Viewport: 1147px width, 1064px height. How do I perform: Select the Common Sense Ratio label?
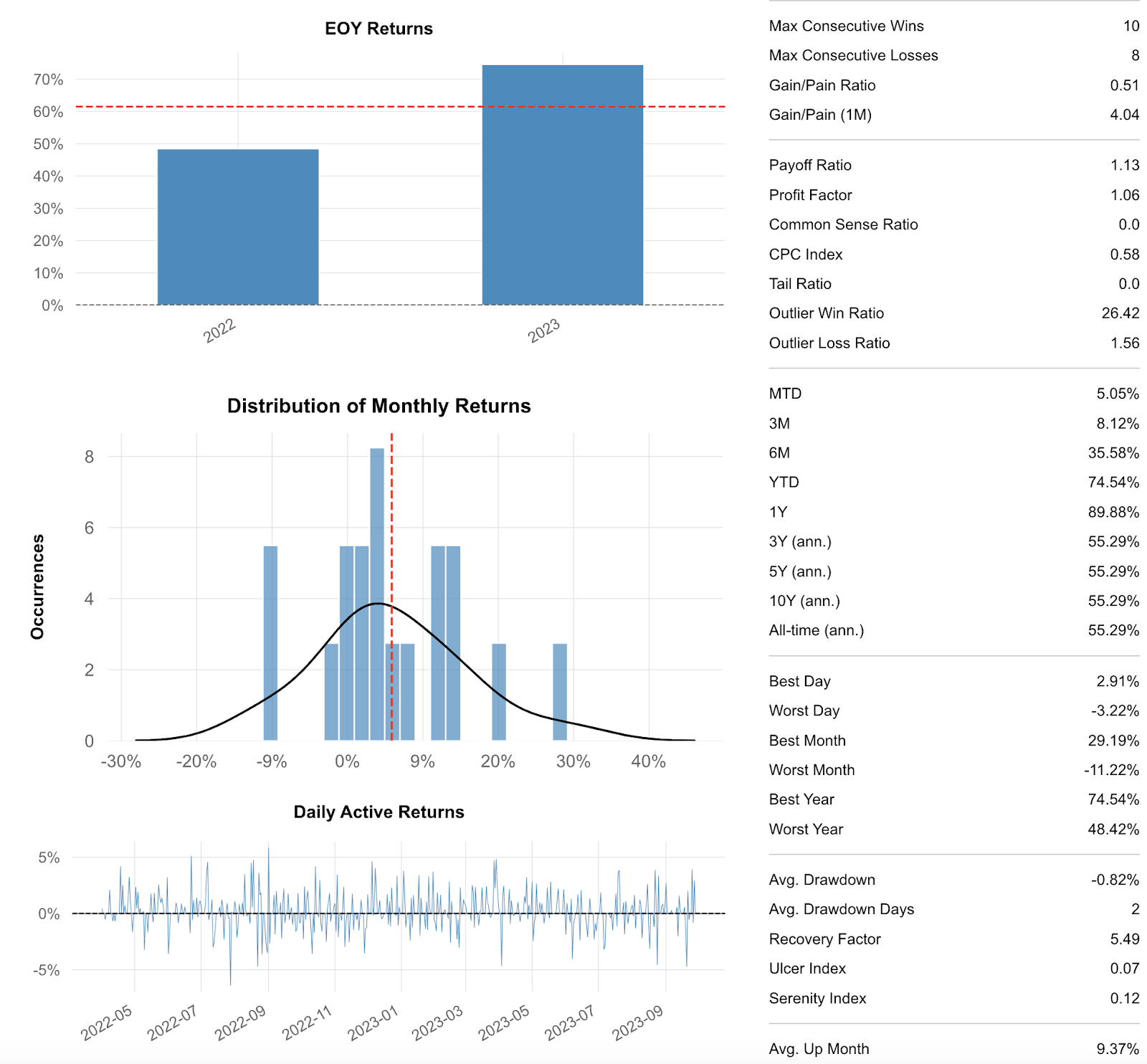(843, 224)
